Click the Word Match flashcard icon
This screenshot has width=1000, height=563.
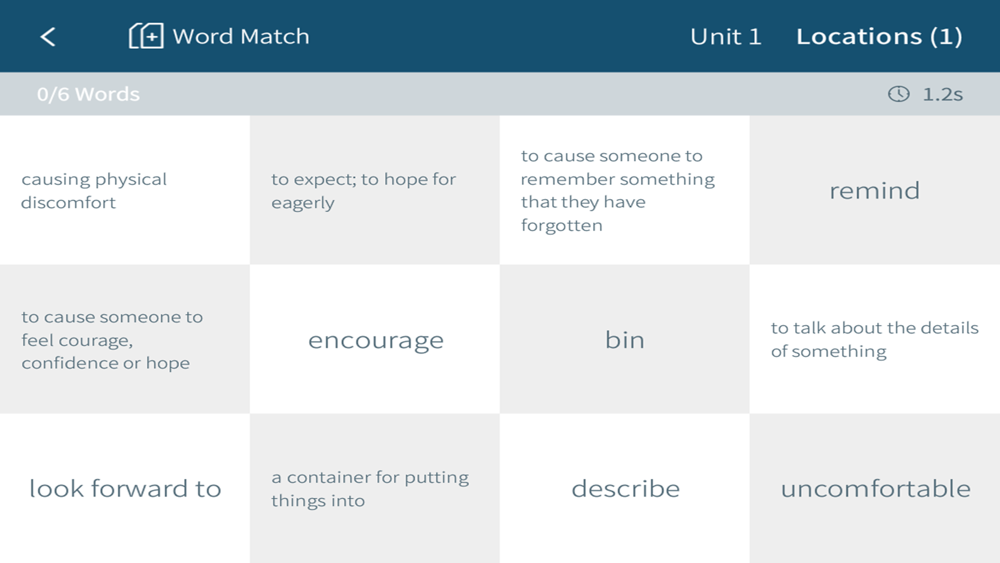coord(146,37)
